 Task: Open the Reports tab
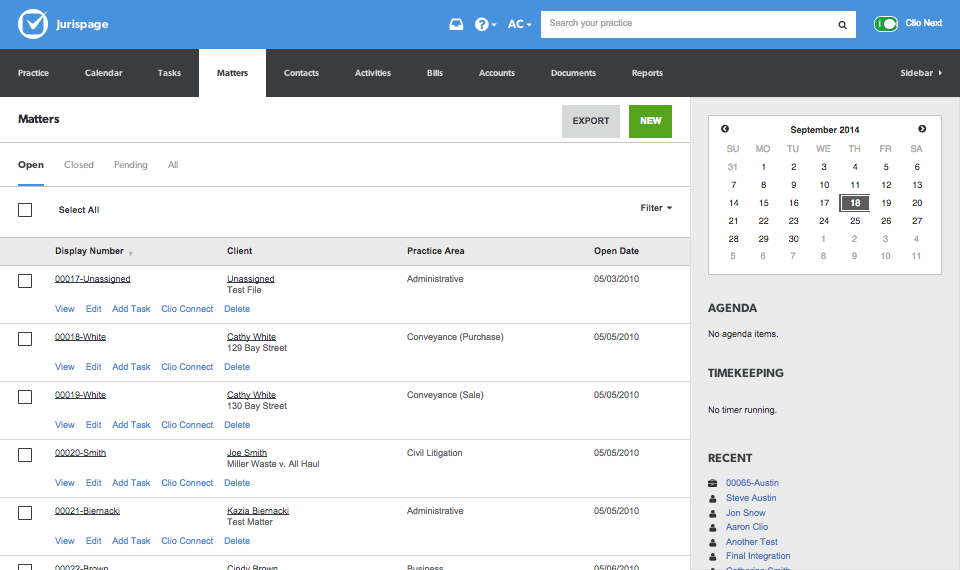point(647,73)
